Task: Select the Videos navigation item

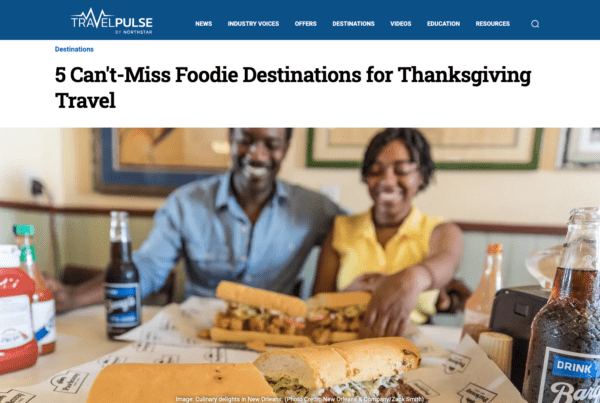Action: pos(401,24)
